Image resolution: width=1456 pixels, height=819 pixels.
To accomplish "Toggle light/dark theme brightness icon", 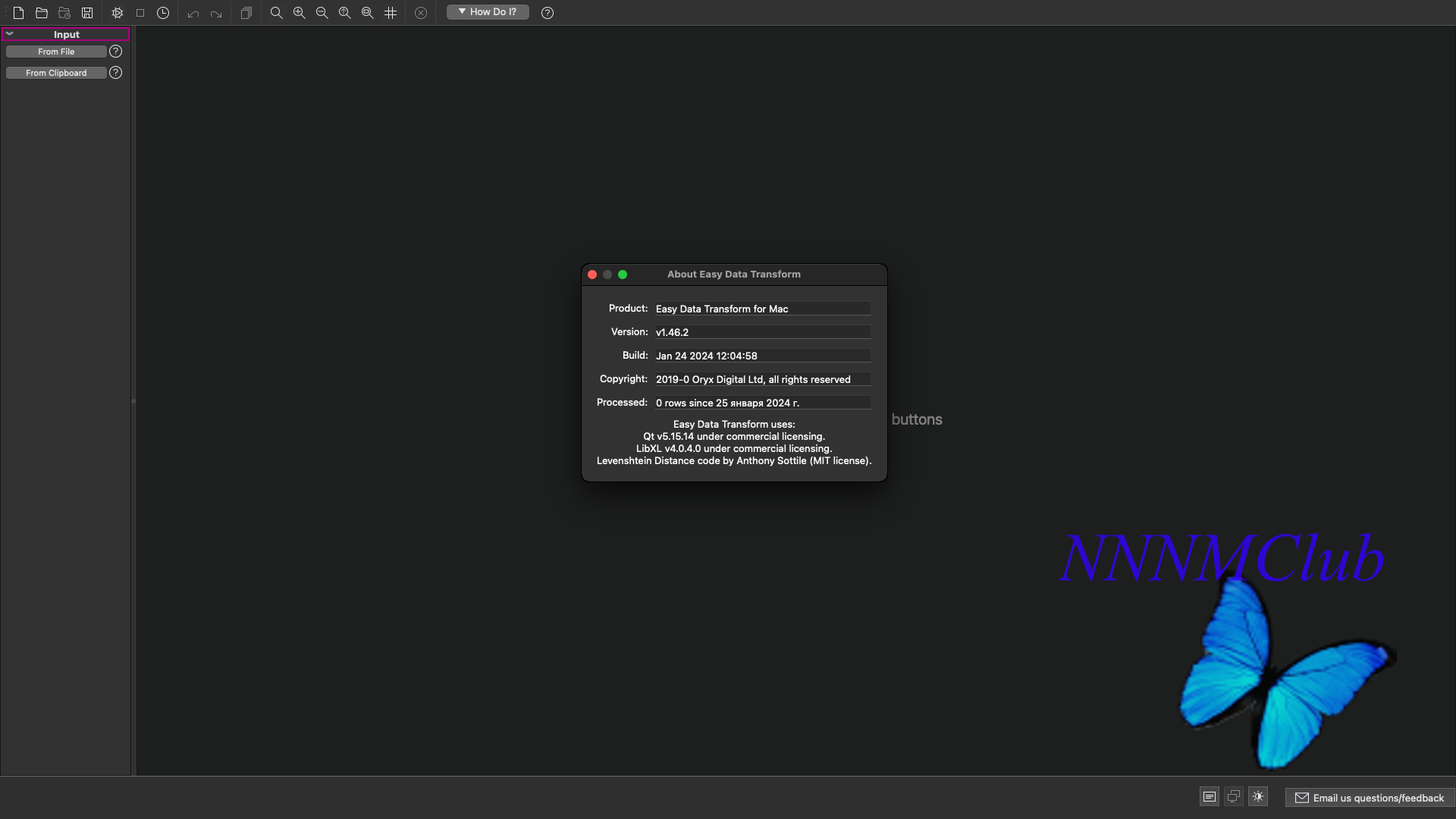I will click(1258, 796).
